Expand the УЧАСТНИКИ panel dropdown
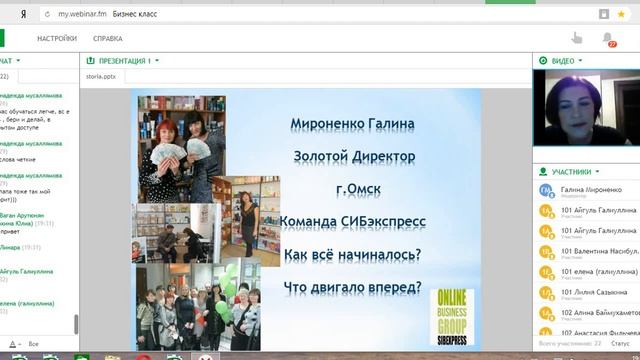 (x=598, y=172)
